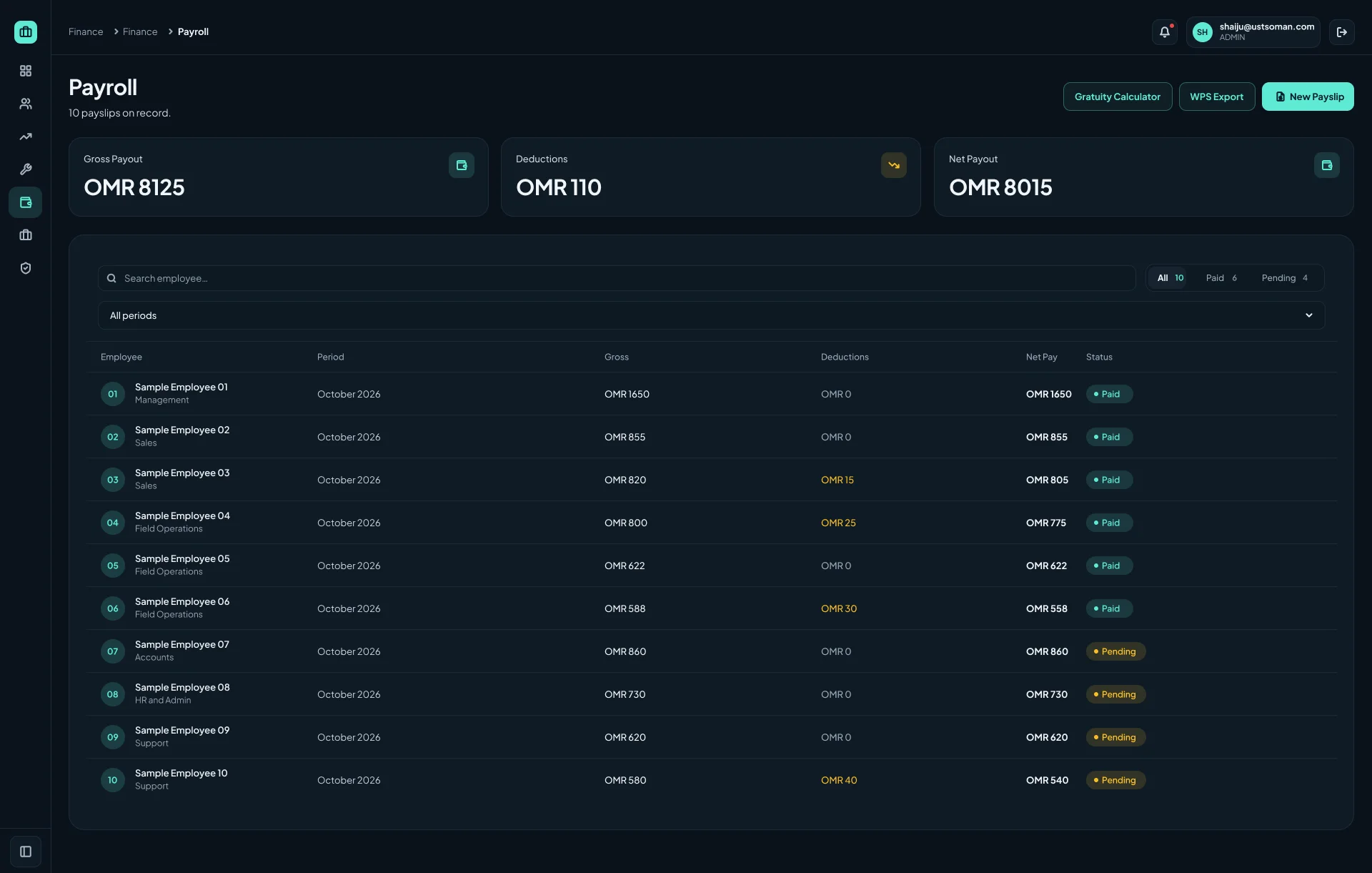
Task: Click Pending status badge for Sample Employee 10
Action: (x=1115, y=780)
